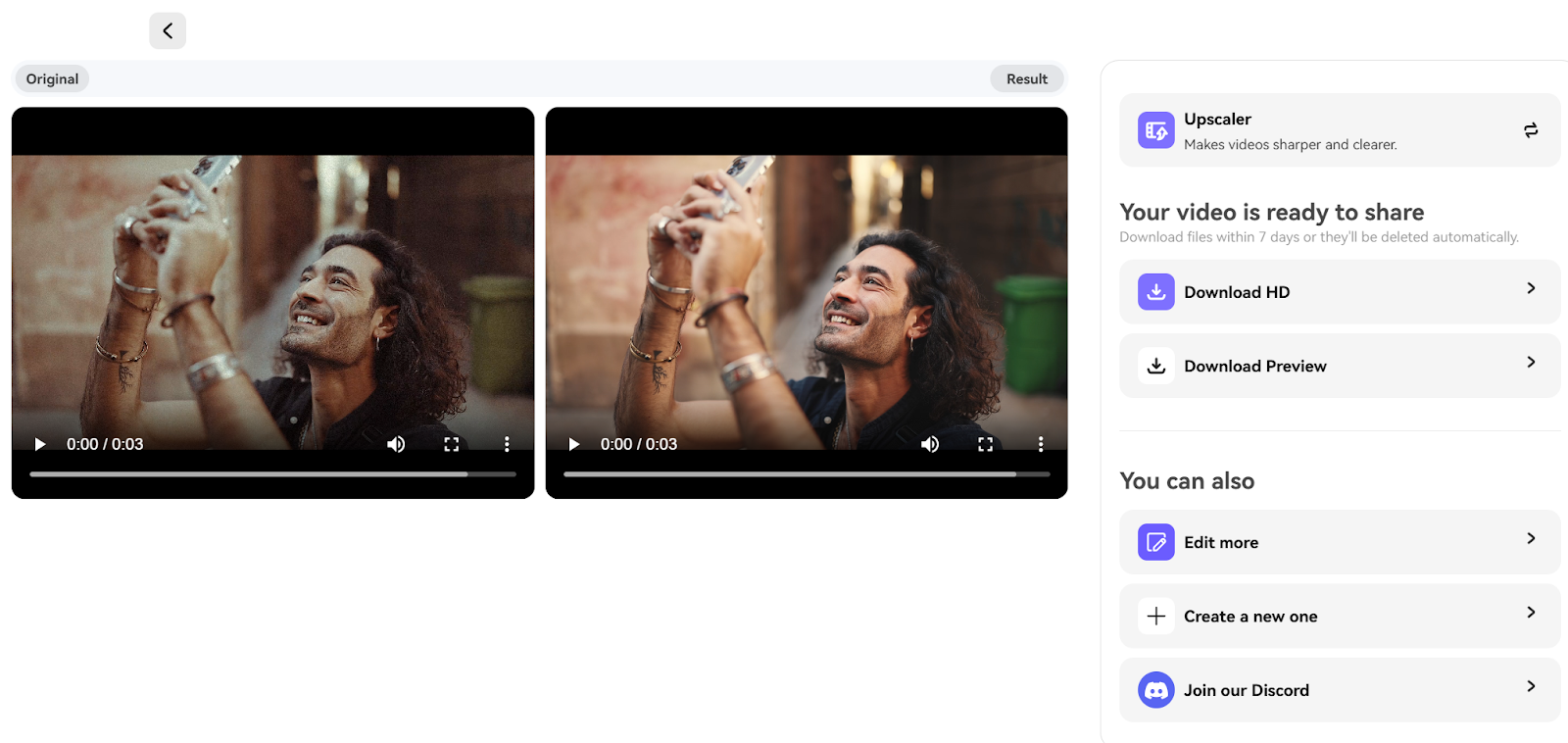This screenshot has width=1568, height=743.
Task: Click the 'Download files within 7 days' note
Action: pyautogui.click(x=1319, y=237)
